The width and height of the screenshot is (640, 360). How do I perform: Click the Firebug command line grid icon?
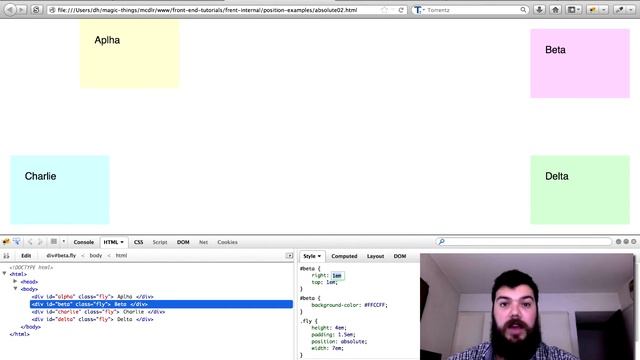pyautogui.click(x=53, y=242)
